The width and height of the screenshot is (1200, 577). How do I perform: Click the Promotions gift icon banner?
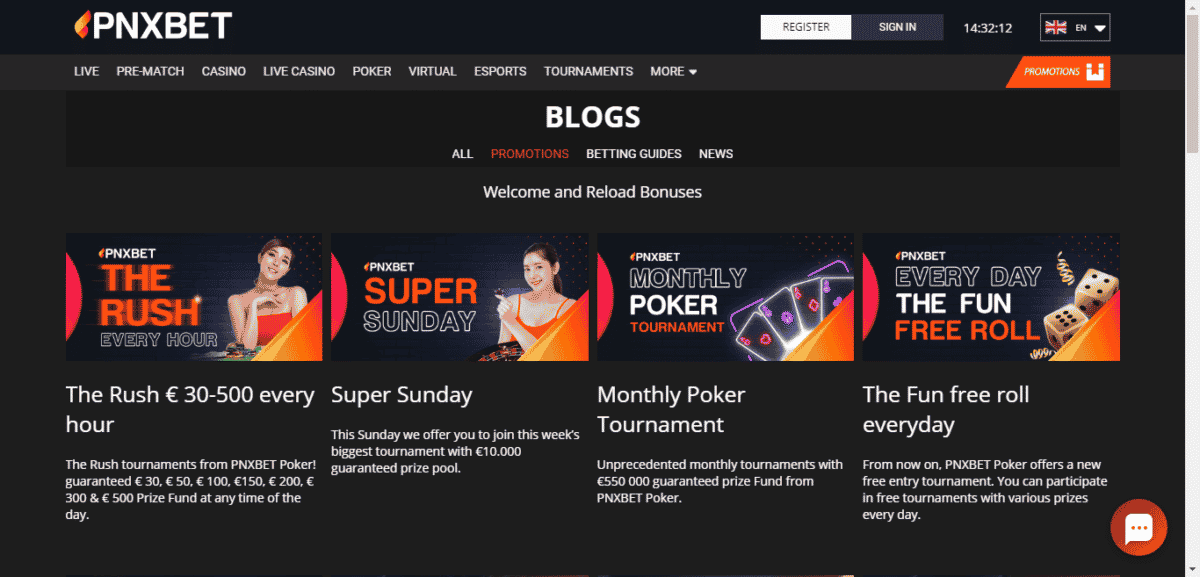(x=1058, y=72)
